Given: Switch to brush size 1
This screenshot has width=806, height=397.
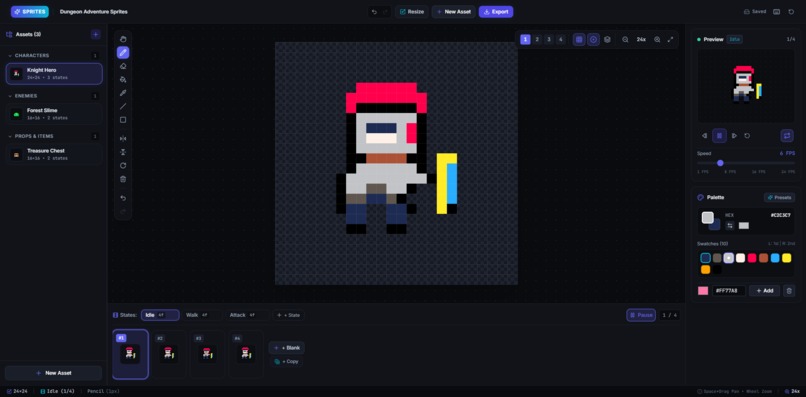Looking at the screenshot, I should [x=525, y=40].
